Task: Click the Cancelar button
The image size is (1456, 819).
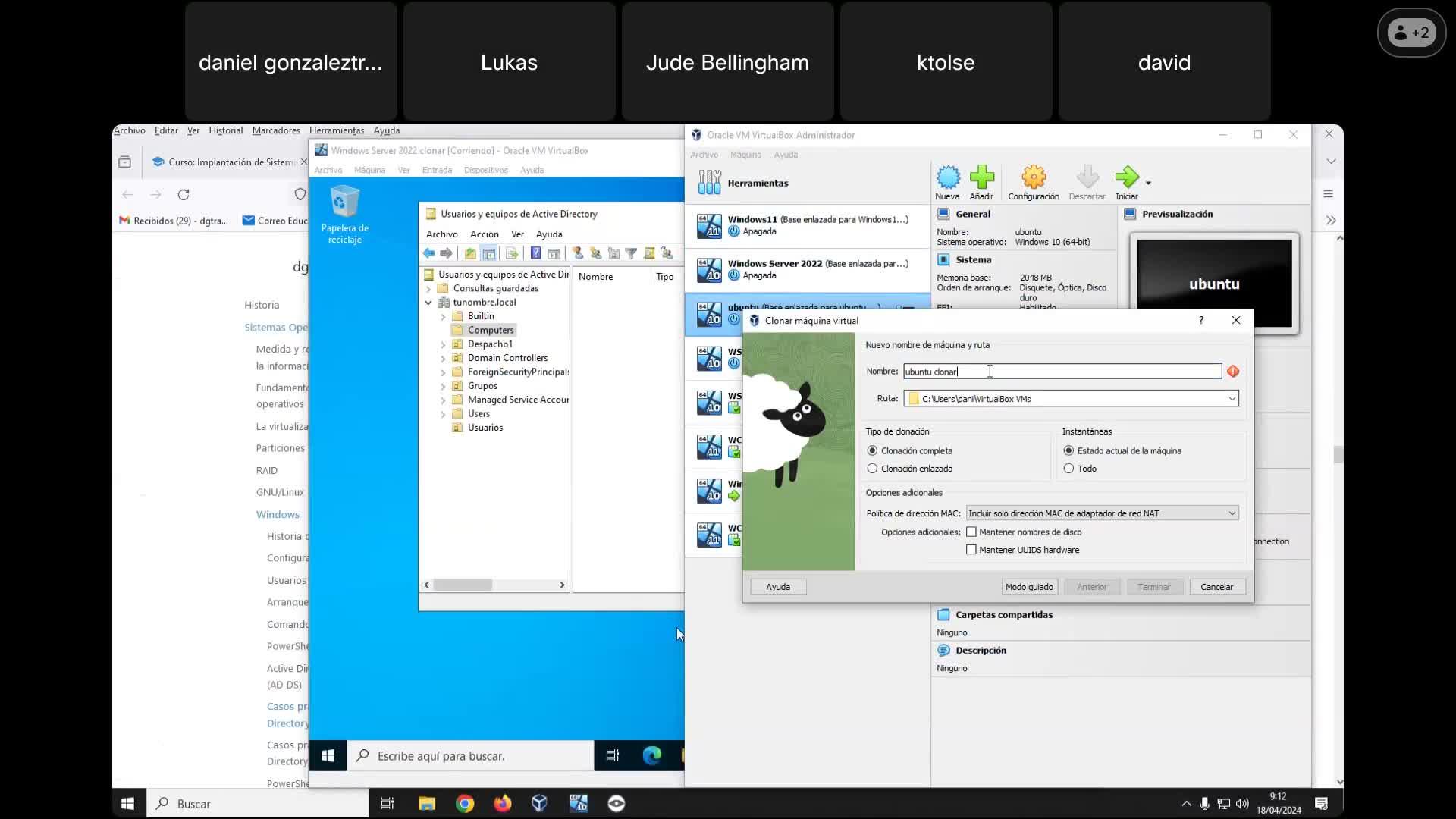Action: tap(1216, 587)
